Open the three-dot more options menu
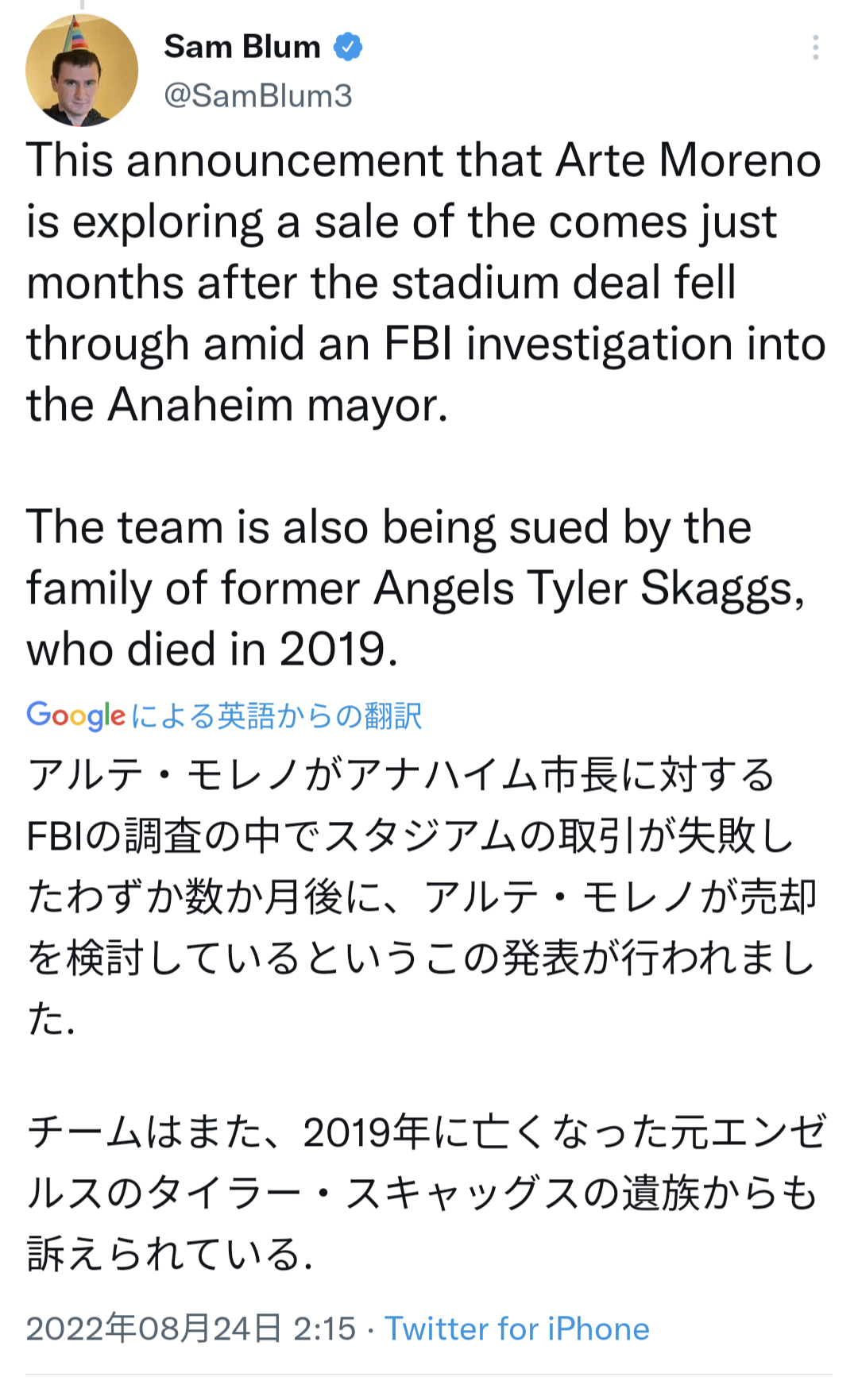 (x=815, y=48)
